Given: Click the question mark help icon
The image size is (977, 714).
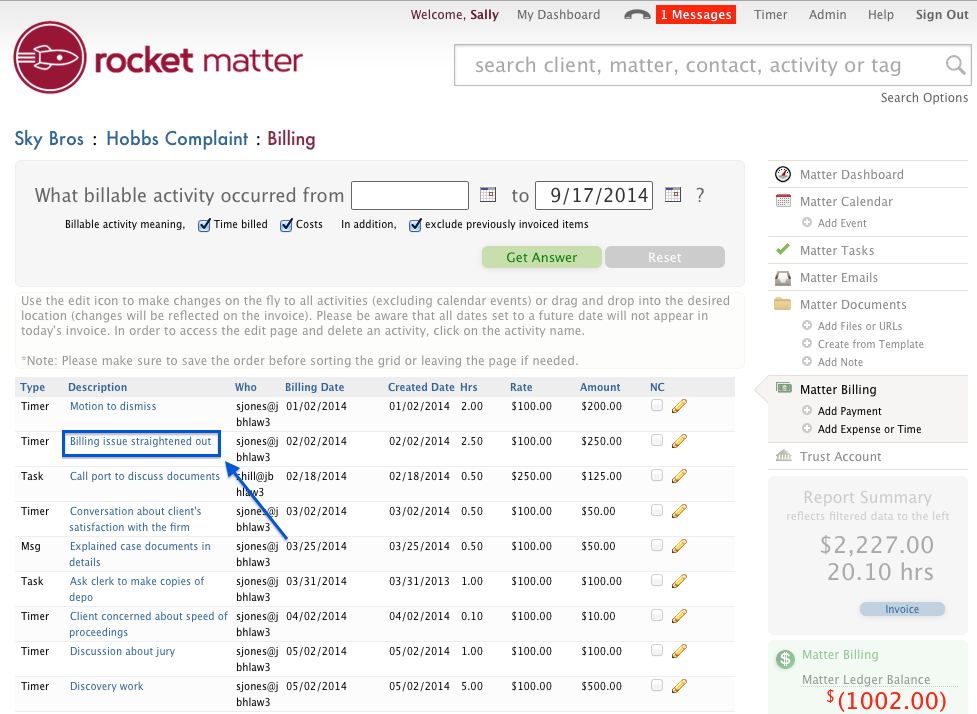Looking at the screenshot, I should click(700, 196).
